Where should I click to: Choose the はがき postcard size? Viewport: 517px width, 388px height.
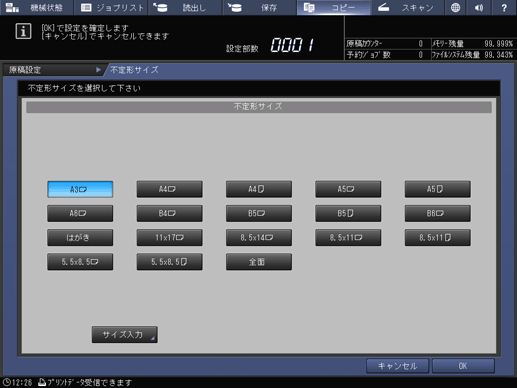(80, 237)
